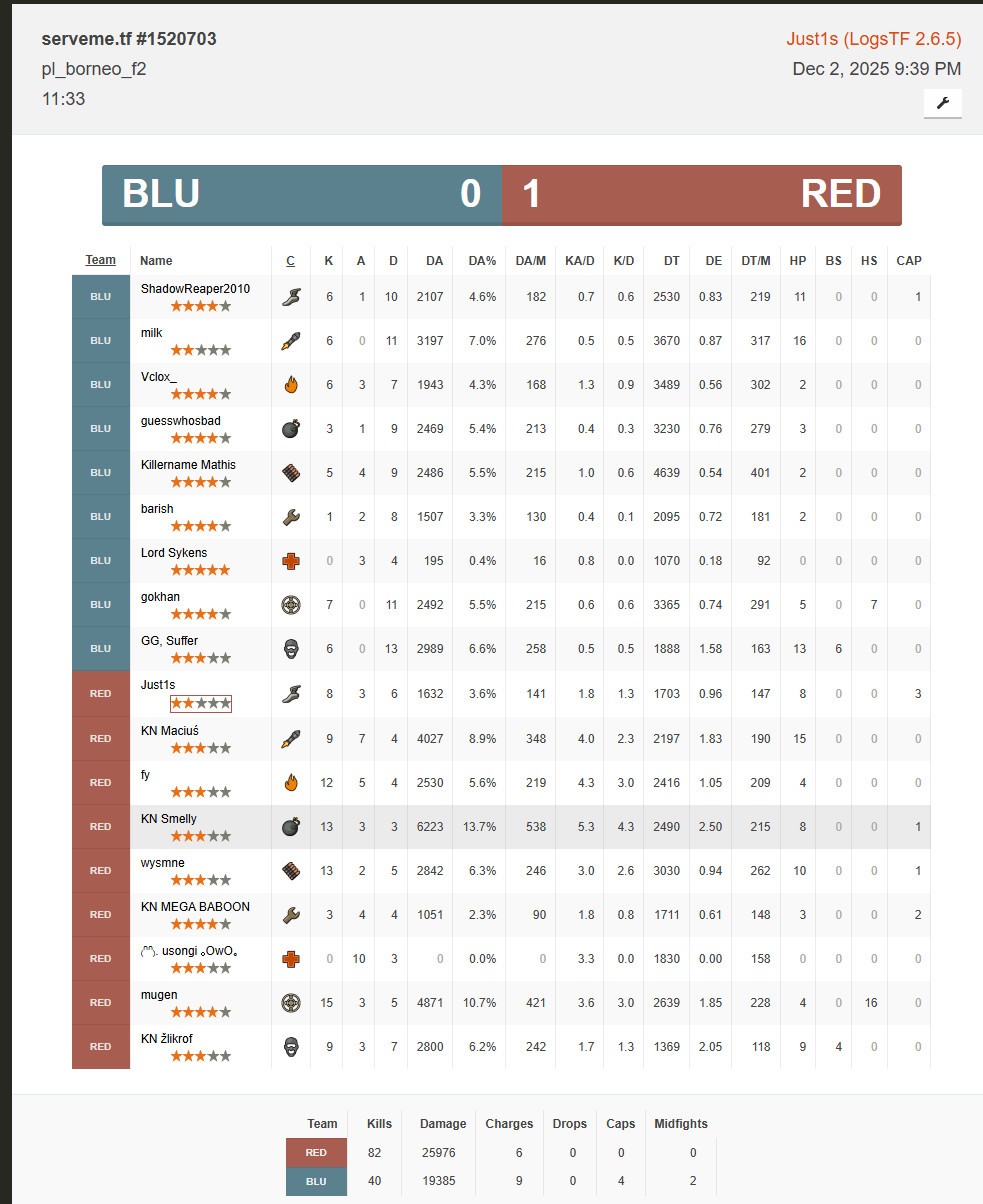Sort the table by Team column
The height and width of the screenshot is (1204, 983).
[x=100, y=260]
